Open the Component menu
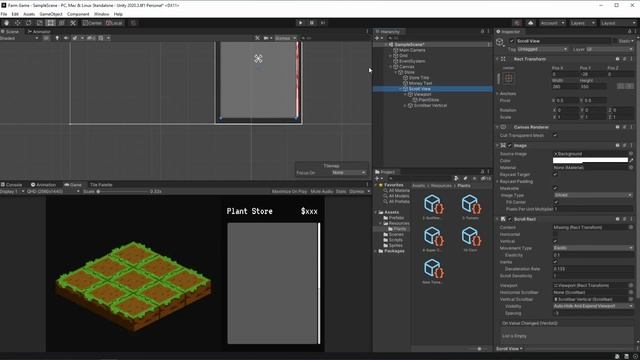 (78, 14)
